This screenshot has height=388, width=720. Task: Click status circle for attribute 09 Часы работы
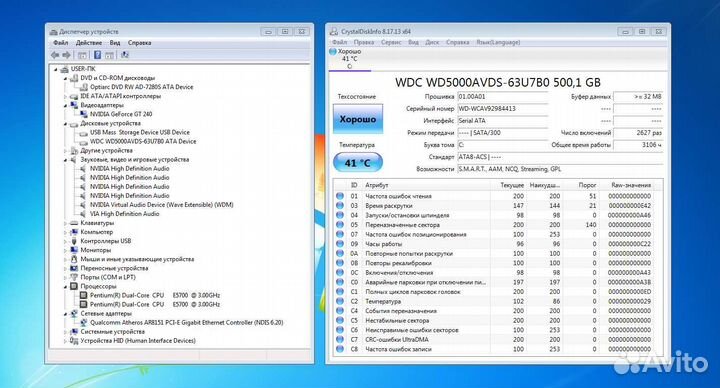340,244
